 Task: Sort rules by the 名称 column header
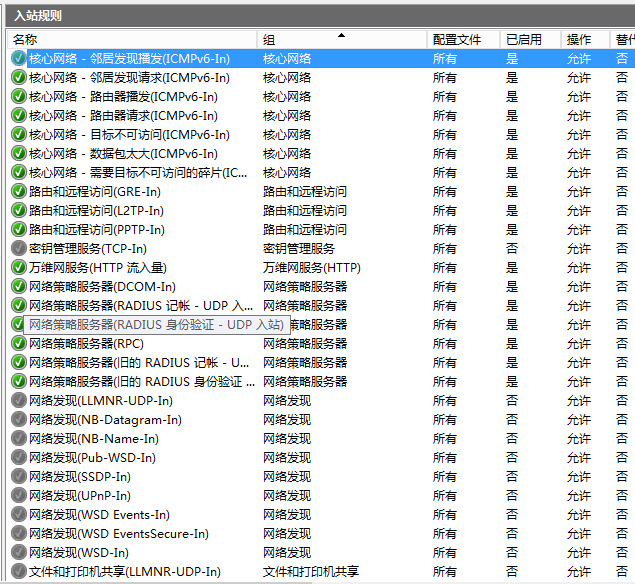coord(132,40)
